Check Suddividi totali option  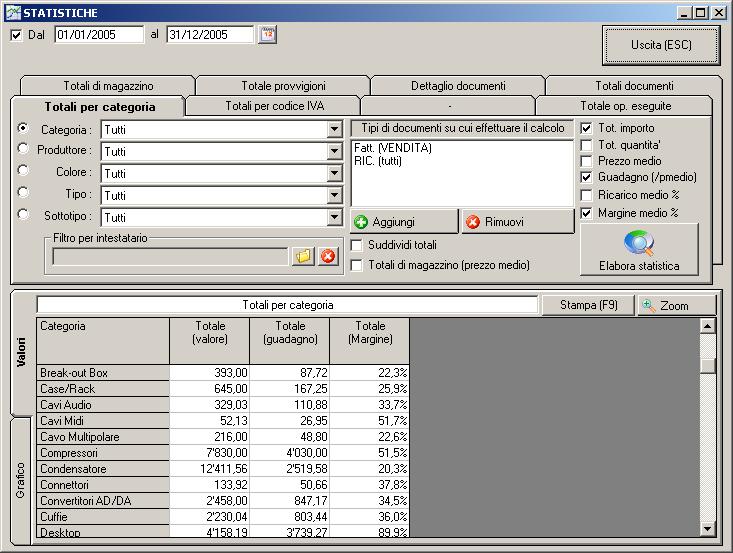pos(357,245)
